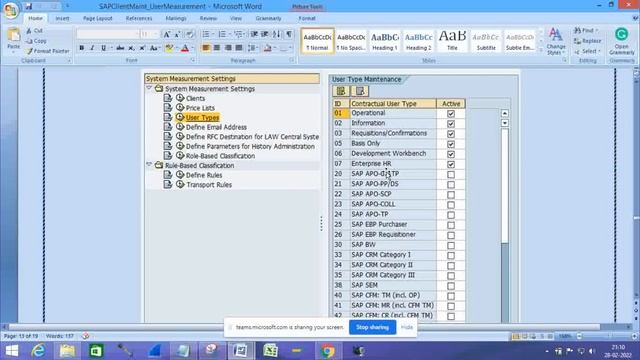Open Grammarly from the ribbon

point(622,41)
